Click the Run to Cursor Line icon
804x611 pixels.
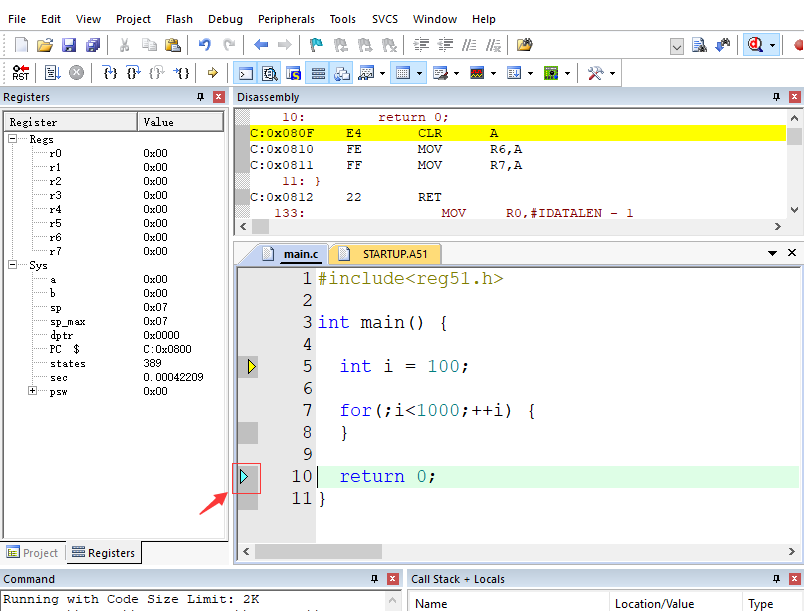(x=182, y=73)
